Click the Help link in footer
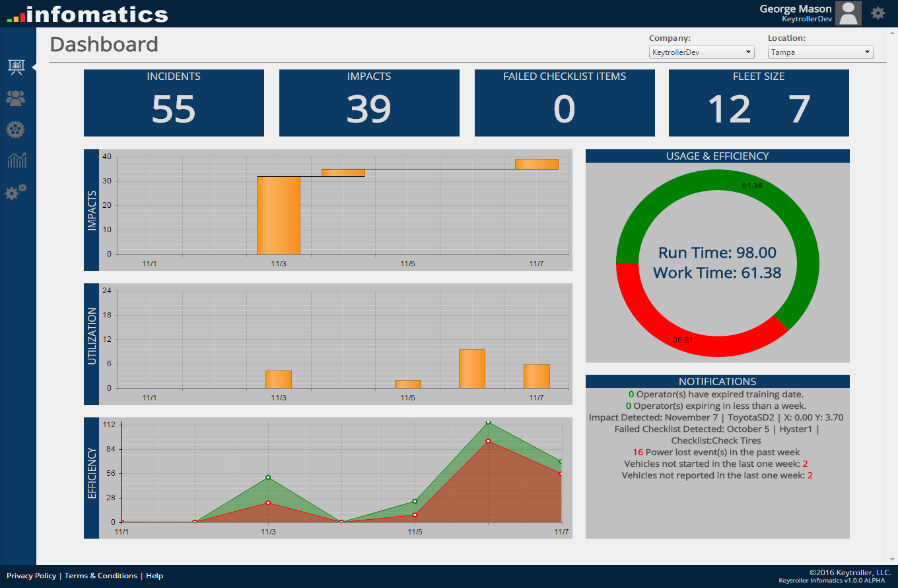This screenshot has height=588, width=898. (x=154, y=576)
